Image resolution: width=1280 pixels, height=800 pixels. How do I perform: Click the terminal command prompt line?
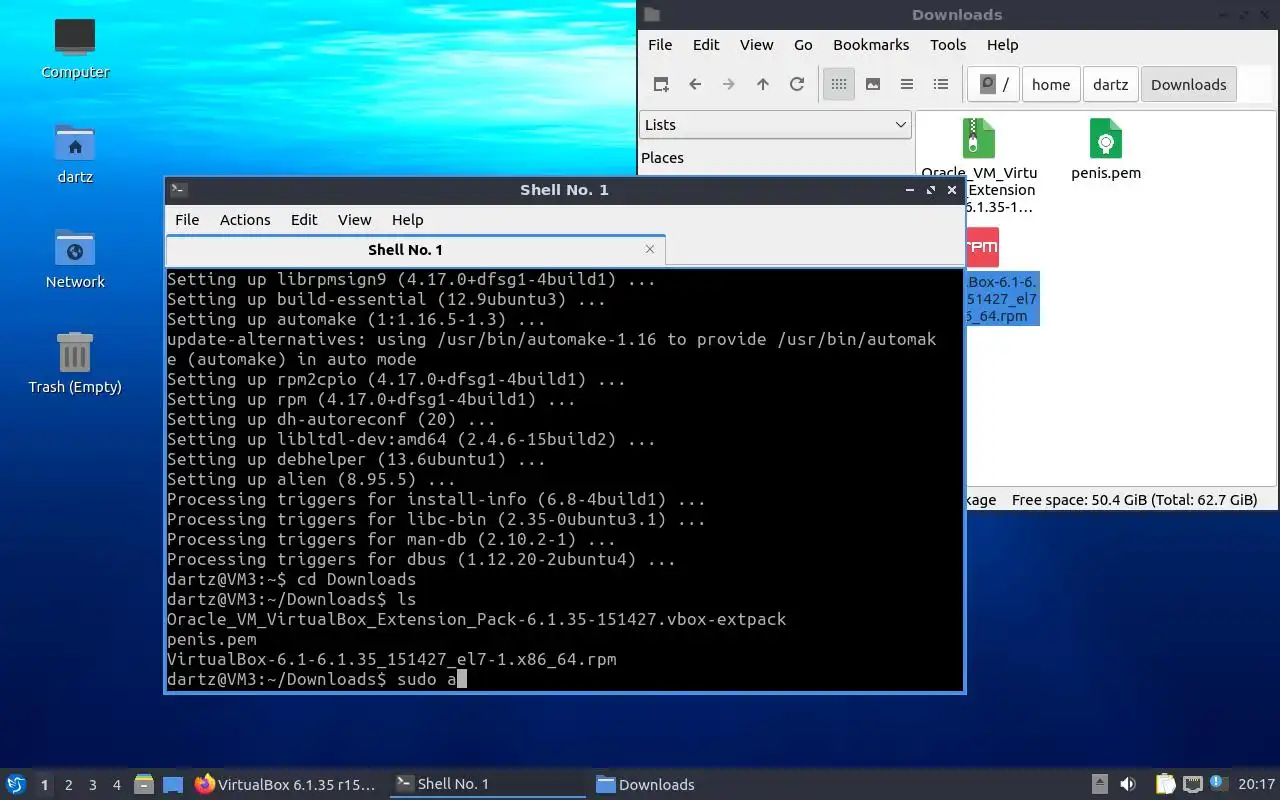(x=317, y=680)
